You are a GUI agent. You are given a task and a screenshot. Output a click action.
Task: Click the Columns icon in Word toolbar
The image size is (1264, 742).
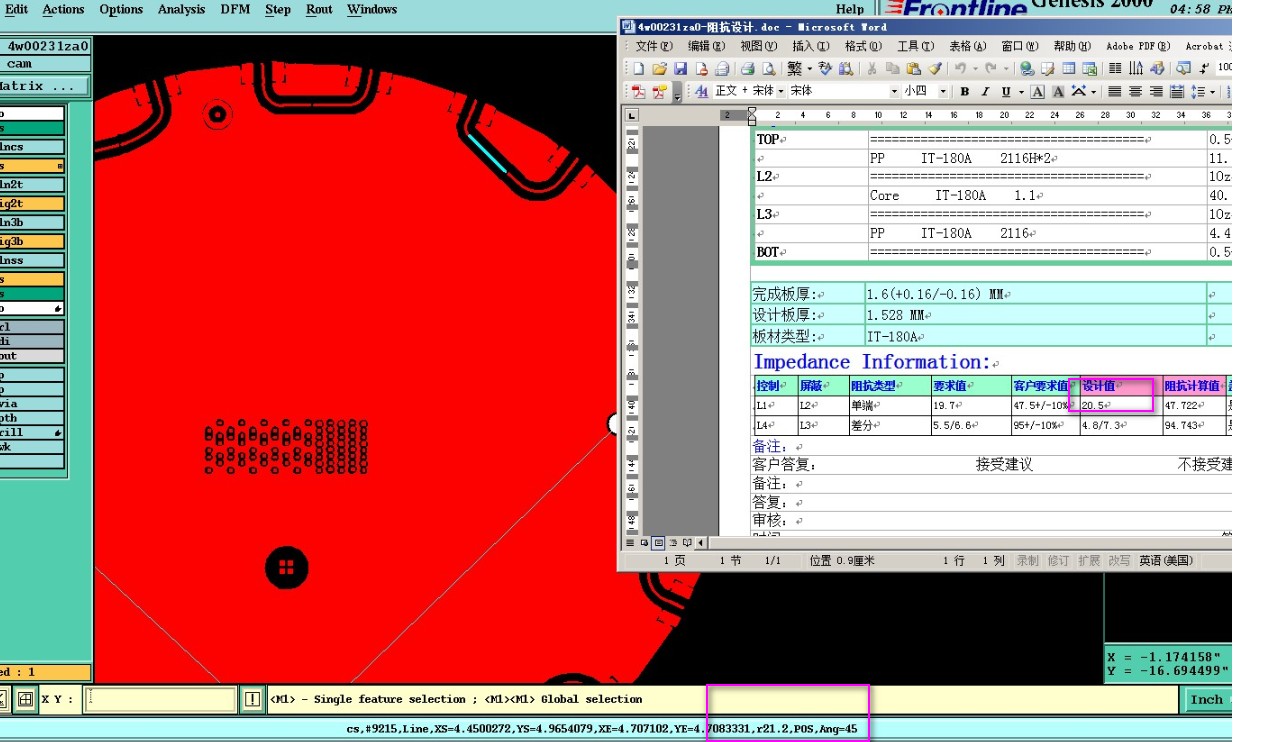1115,68
